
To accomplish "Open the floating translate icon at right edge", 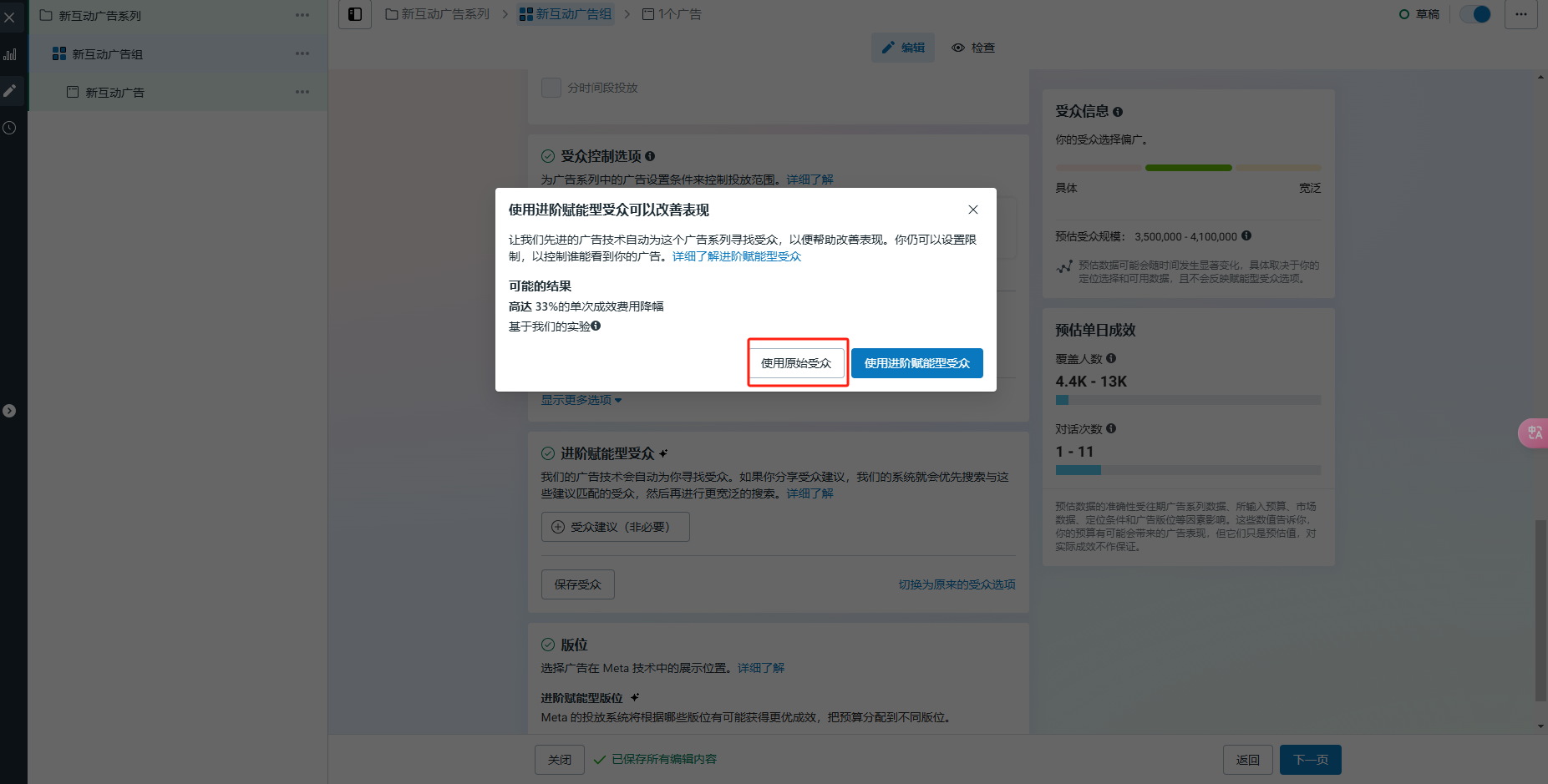I will (x=1534, y=432).
